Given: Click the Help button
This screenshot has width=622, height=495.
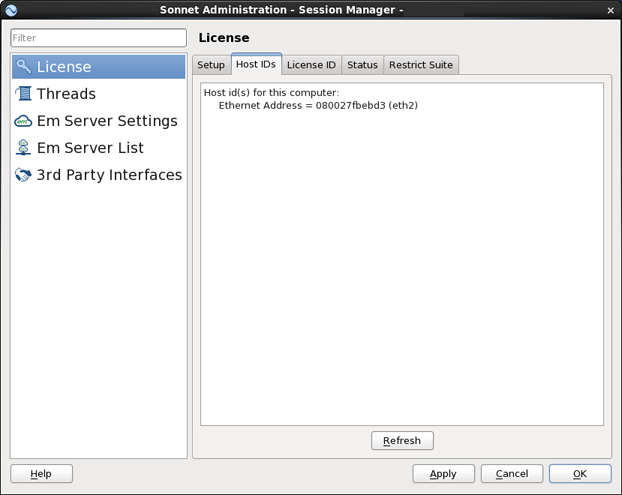Looking at the screenshot, I should tap(41, 474).
